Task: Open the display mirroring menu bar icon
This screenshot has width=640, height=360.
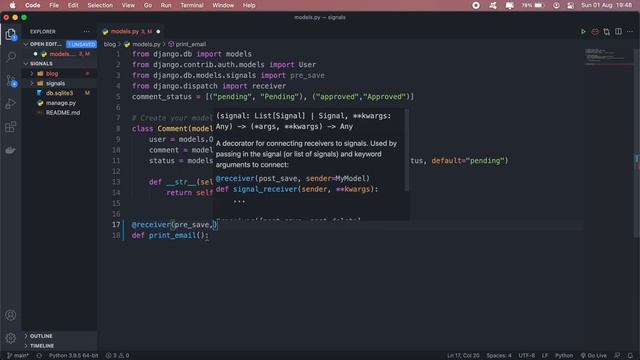Action: (509, 5)
